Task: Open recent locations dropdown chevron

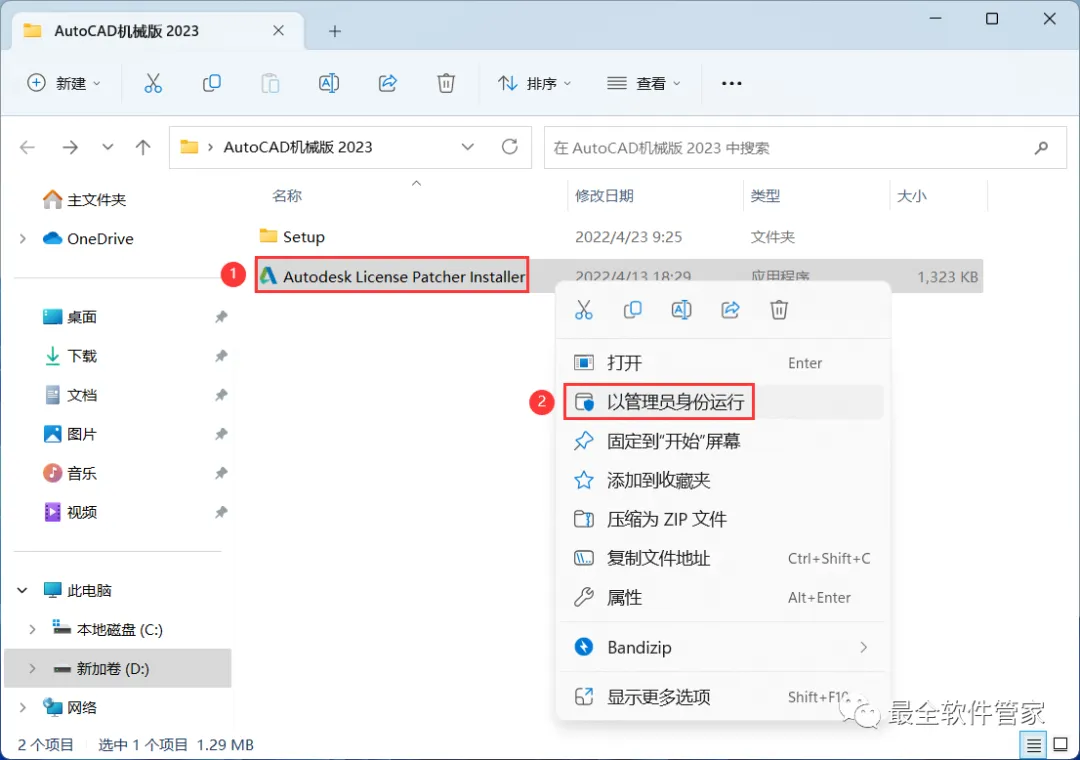Action: tap(107, 147)
